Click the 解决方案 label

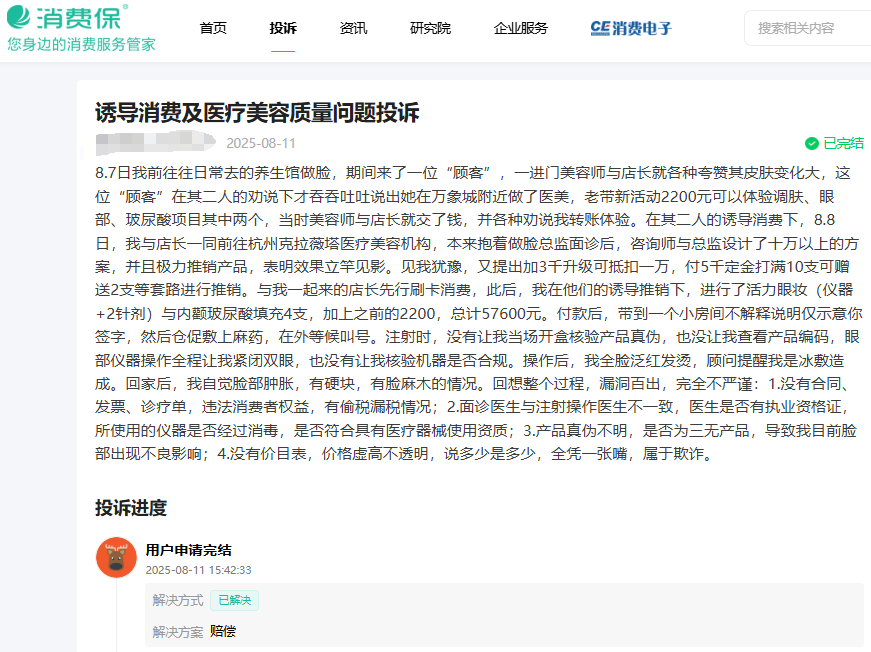(178, 632)
